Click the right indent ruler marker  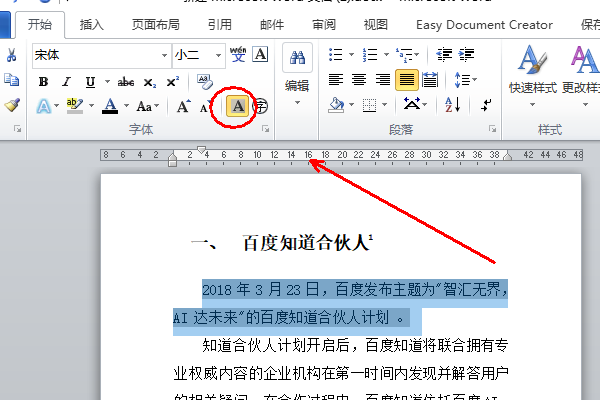pyautogui.click(x=507, y=156)
